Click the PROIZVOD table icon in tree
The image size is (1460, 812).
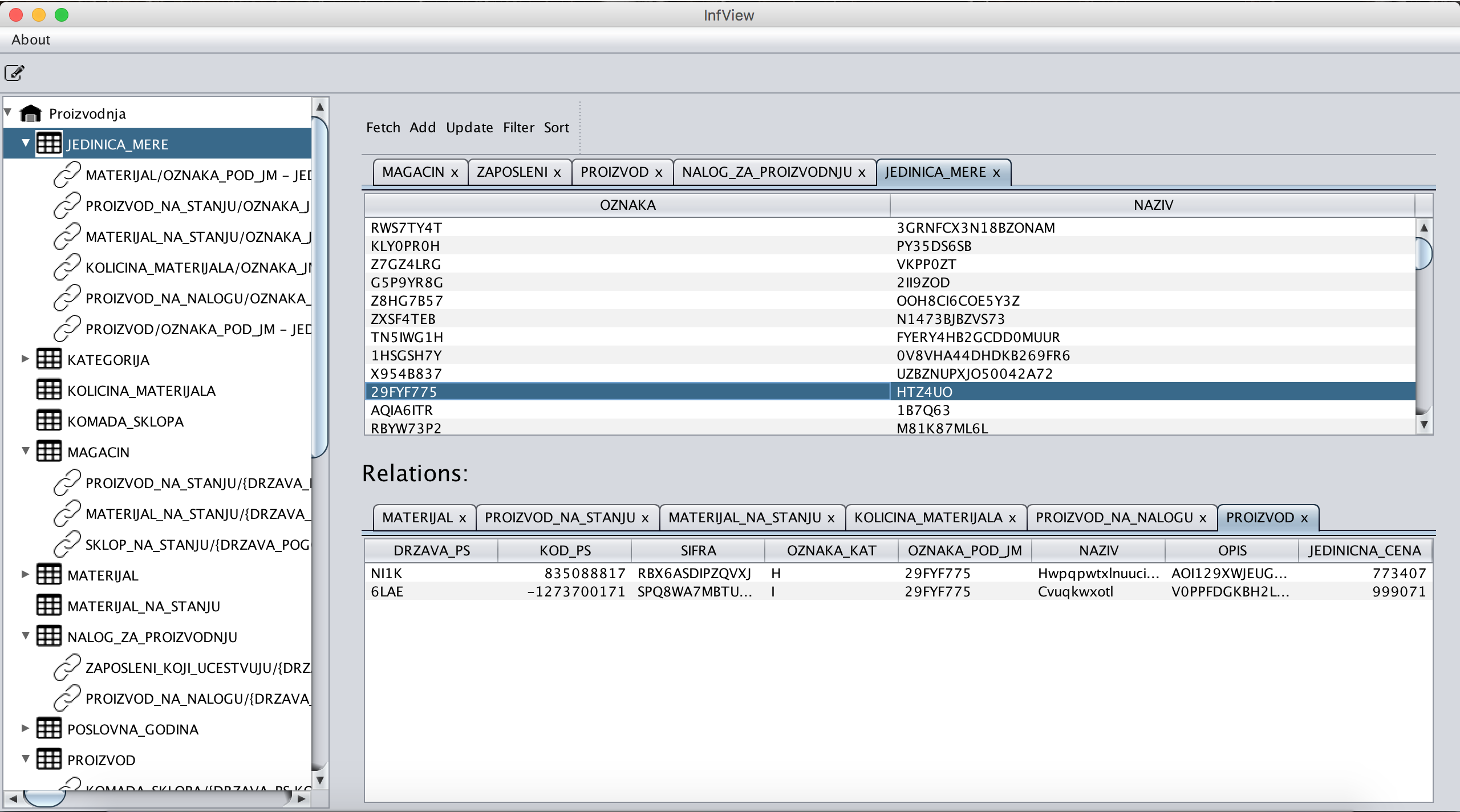tap(48, 760)
